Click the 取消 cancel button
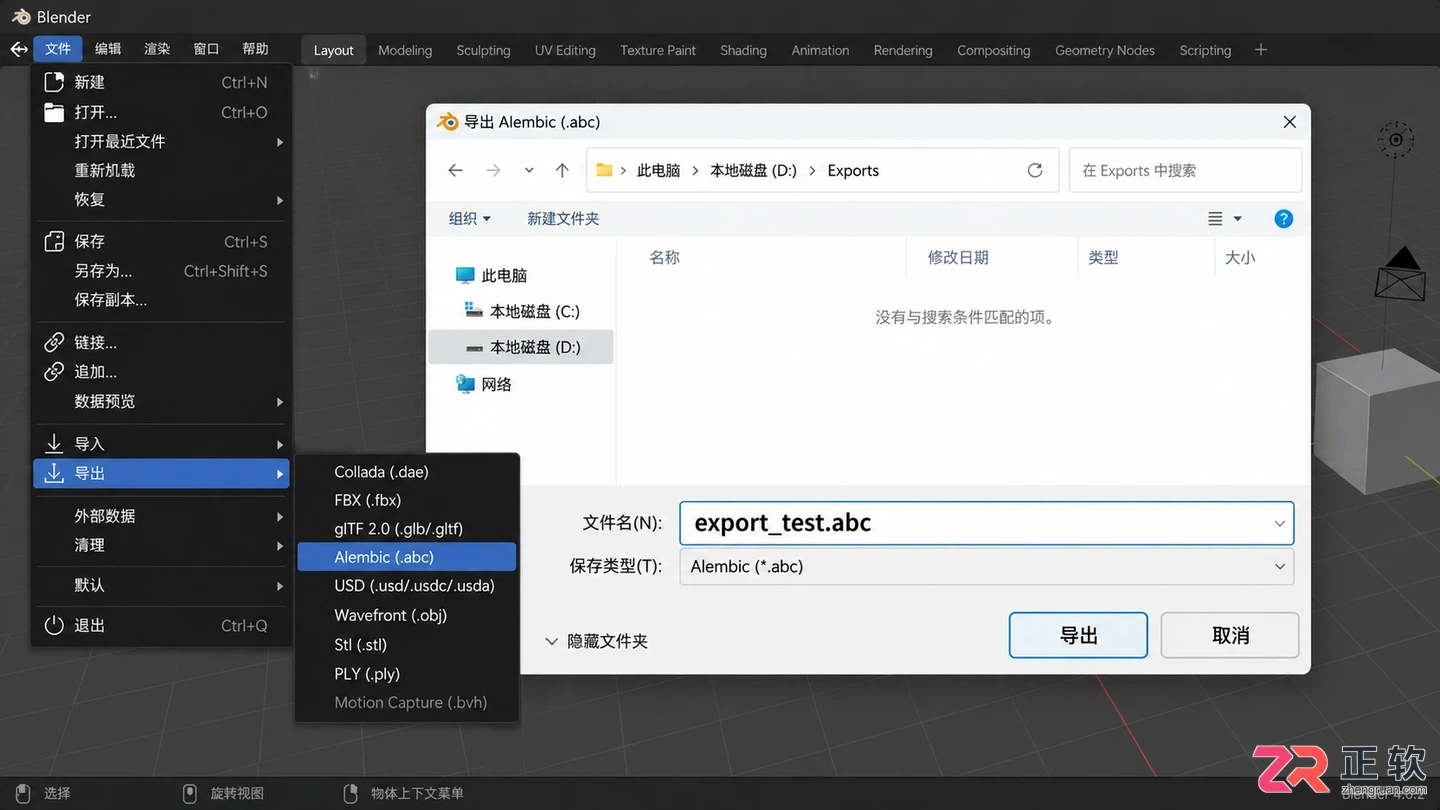Viewport: 1440px width, 810px height. pyautogui.click(x=1230, y=636)
